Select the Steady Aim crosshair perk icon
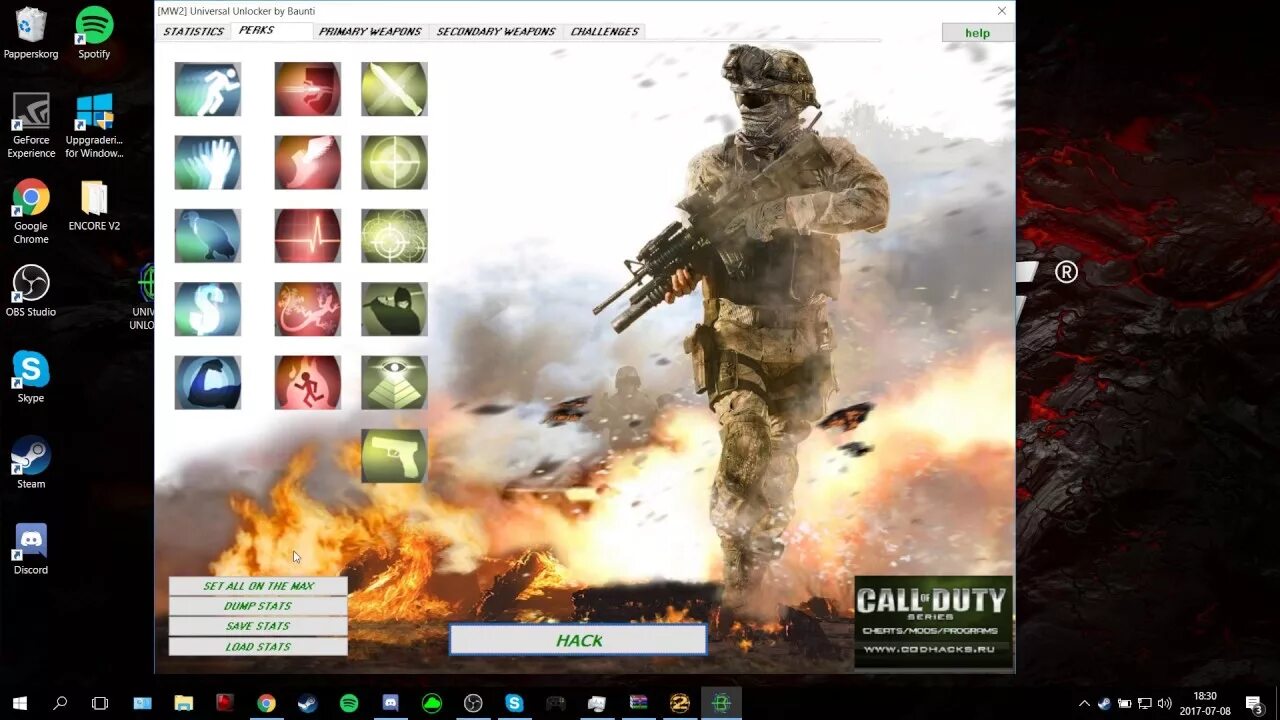 [x=394, y=162]
